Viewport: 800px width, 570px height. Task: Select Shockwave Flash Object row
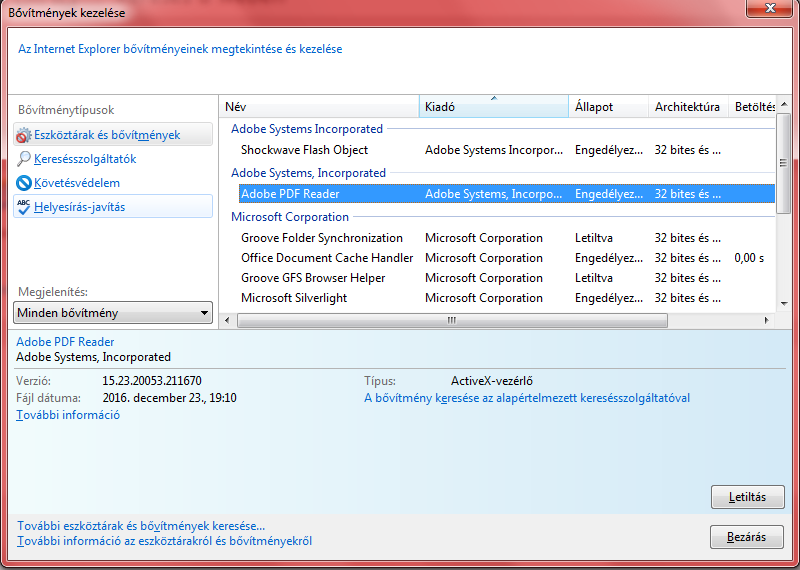[x=507, y=150]
